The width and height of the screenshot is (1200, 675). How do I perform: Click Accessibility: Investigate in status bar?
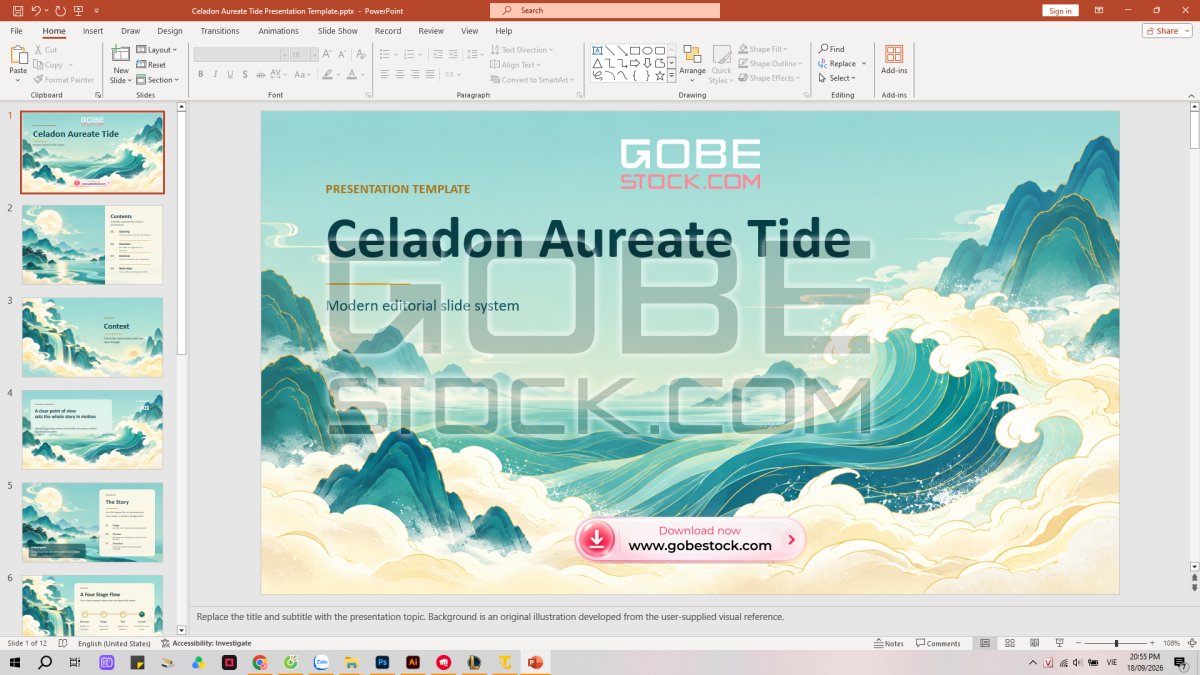pyautogui.click(x=206, y=643)
